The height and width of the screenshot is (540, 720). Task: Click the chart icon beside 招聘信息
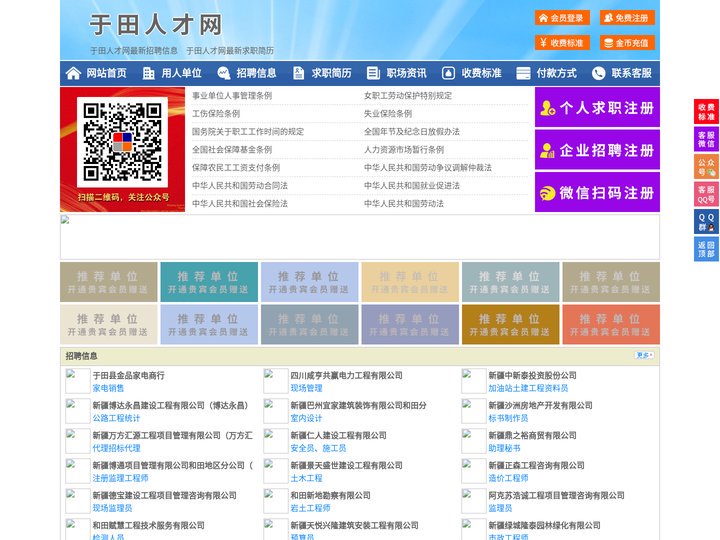224,73
